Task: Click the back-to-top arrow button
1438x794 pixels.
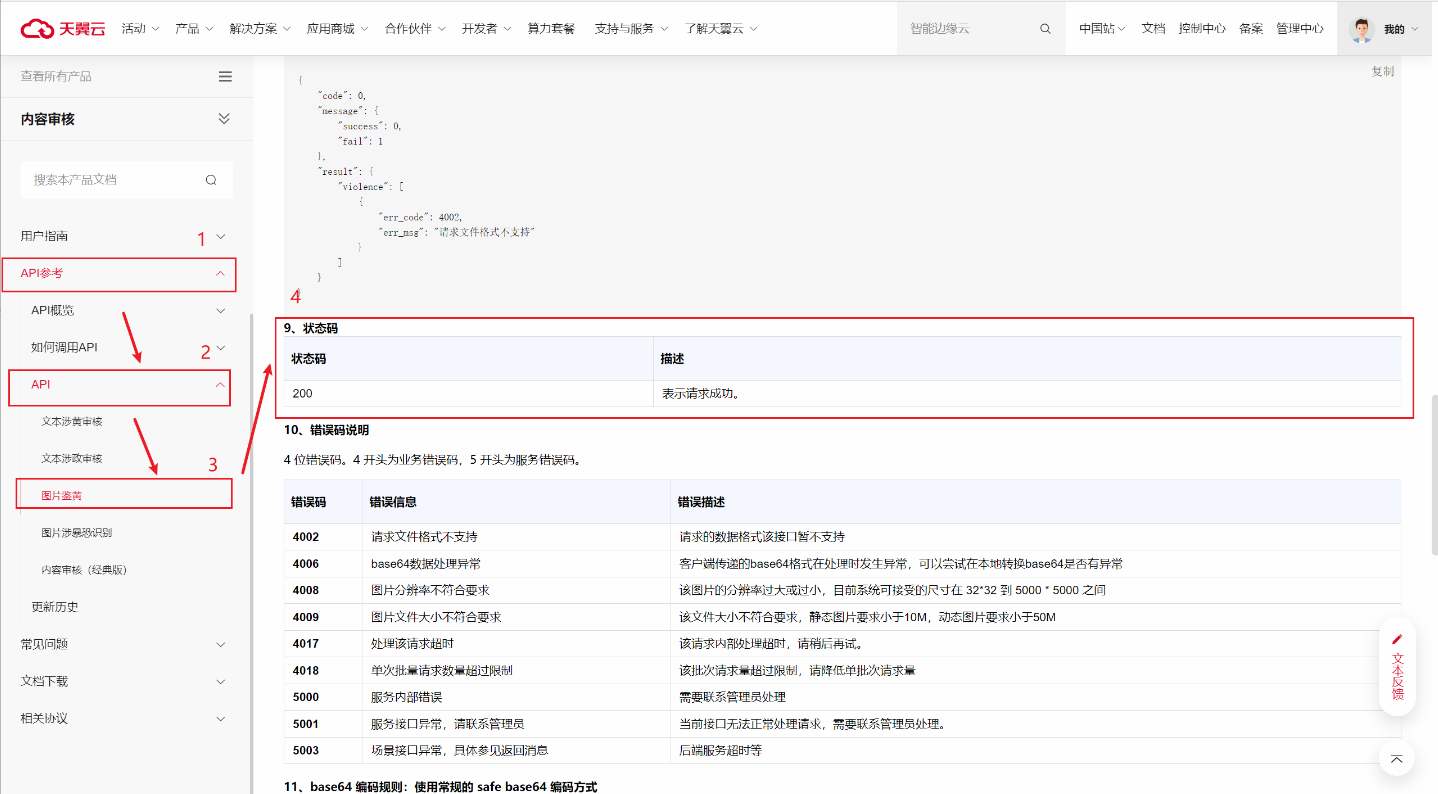Action: [x=1396, y=759]
